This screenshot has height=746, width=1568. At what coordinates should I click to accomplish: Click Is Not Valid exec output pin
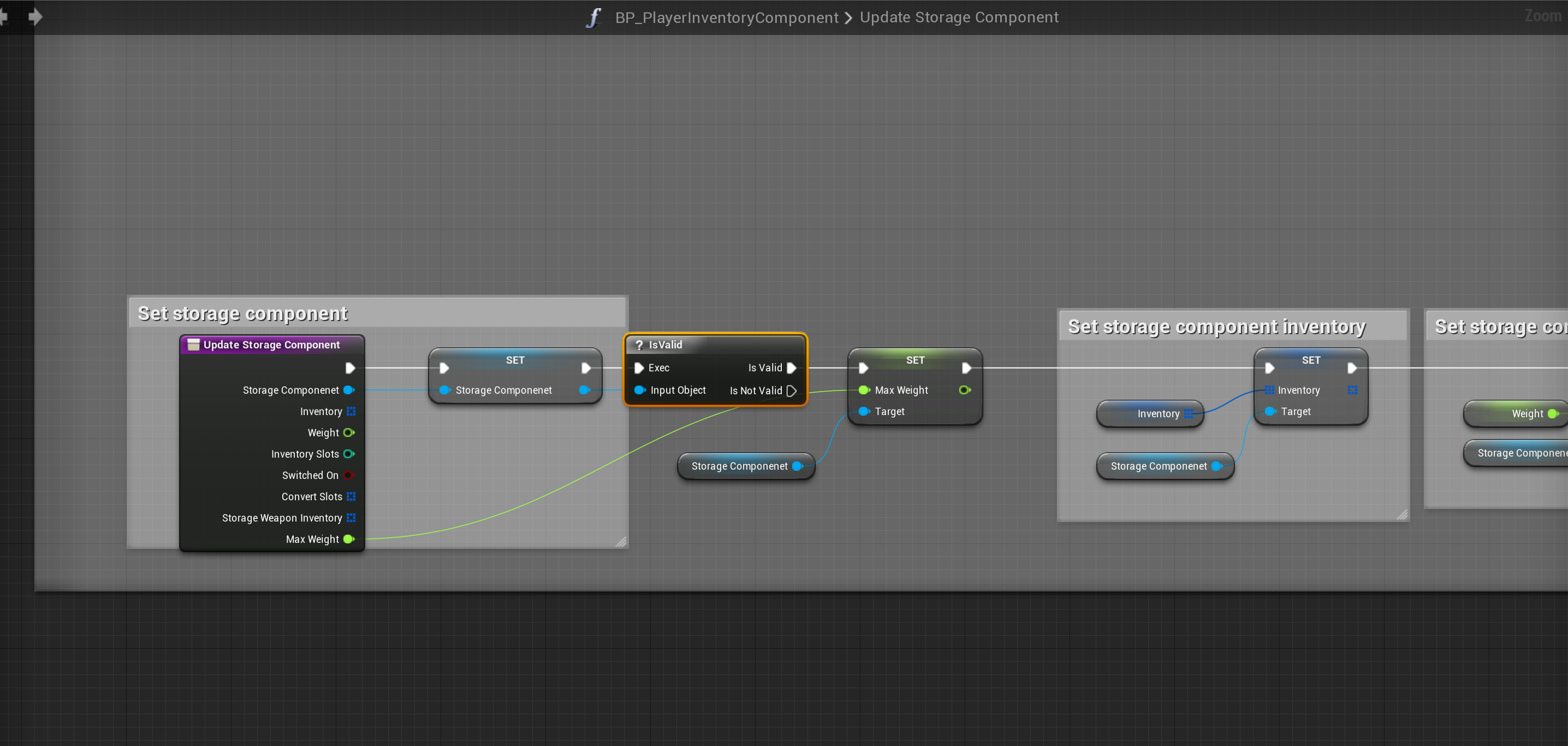tap(791, 391)
